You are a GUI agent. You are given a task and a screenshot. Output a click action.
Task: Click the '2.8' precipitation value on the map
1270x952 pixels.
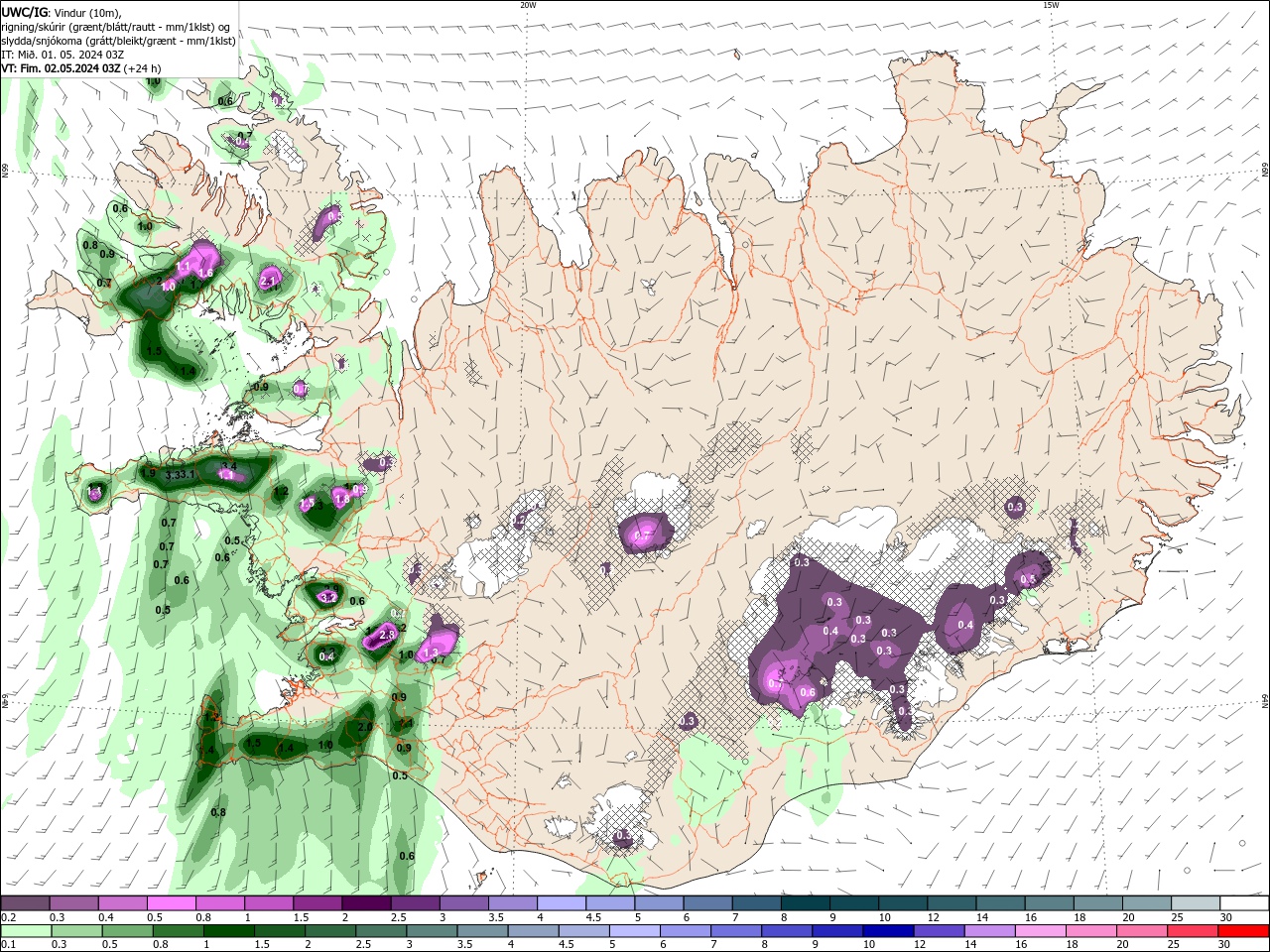(388, 635)
